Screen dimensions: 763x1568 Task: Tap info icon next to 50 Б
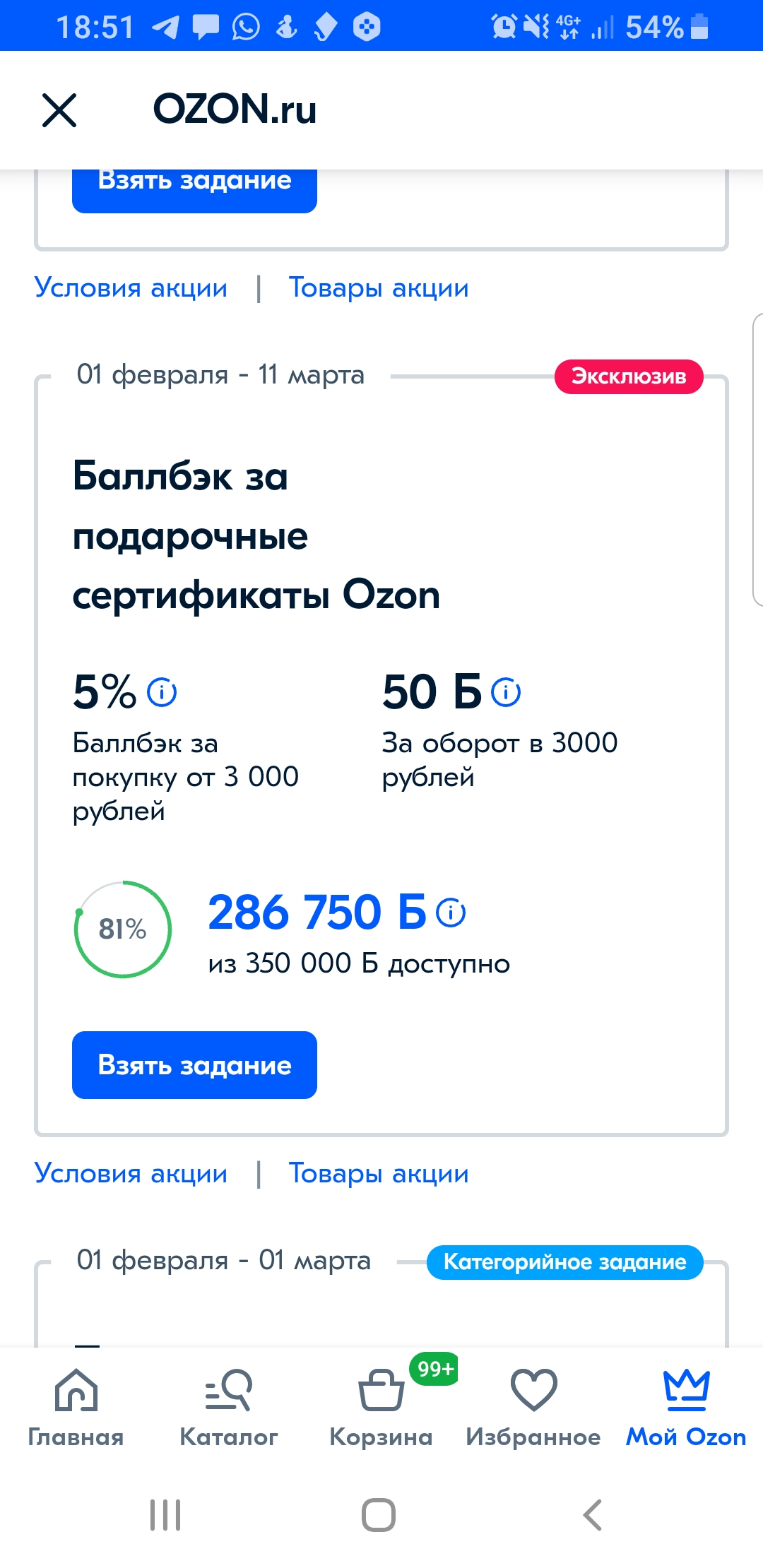pos(506,692)
